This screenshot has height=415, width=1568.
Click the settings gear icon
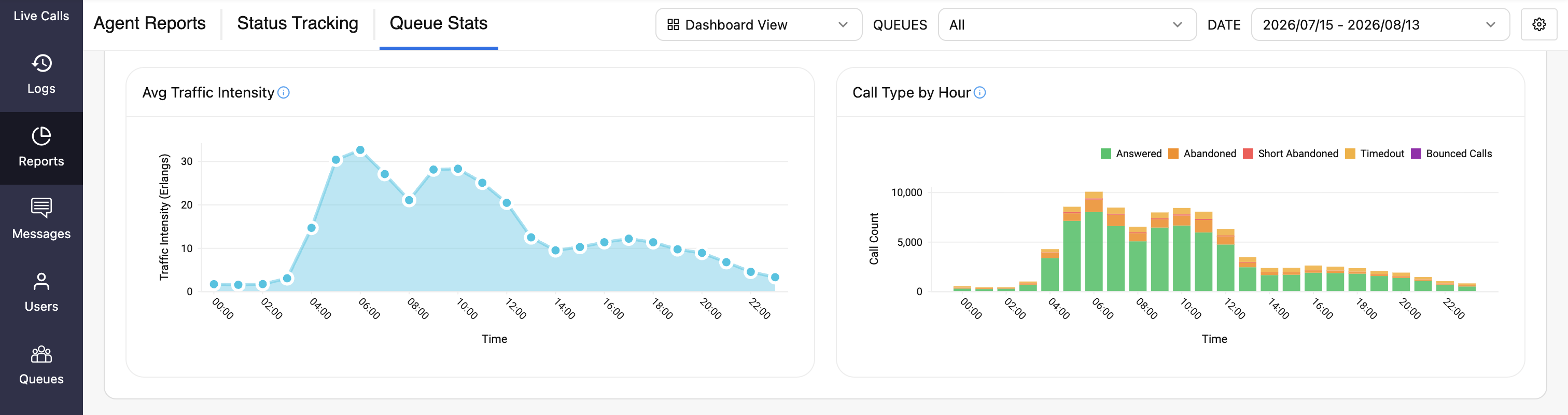pos(1539,24)
